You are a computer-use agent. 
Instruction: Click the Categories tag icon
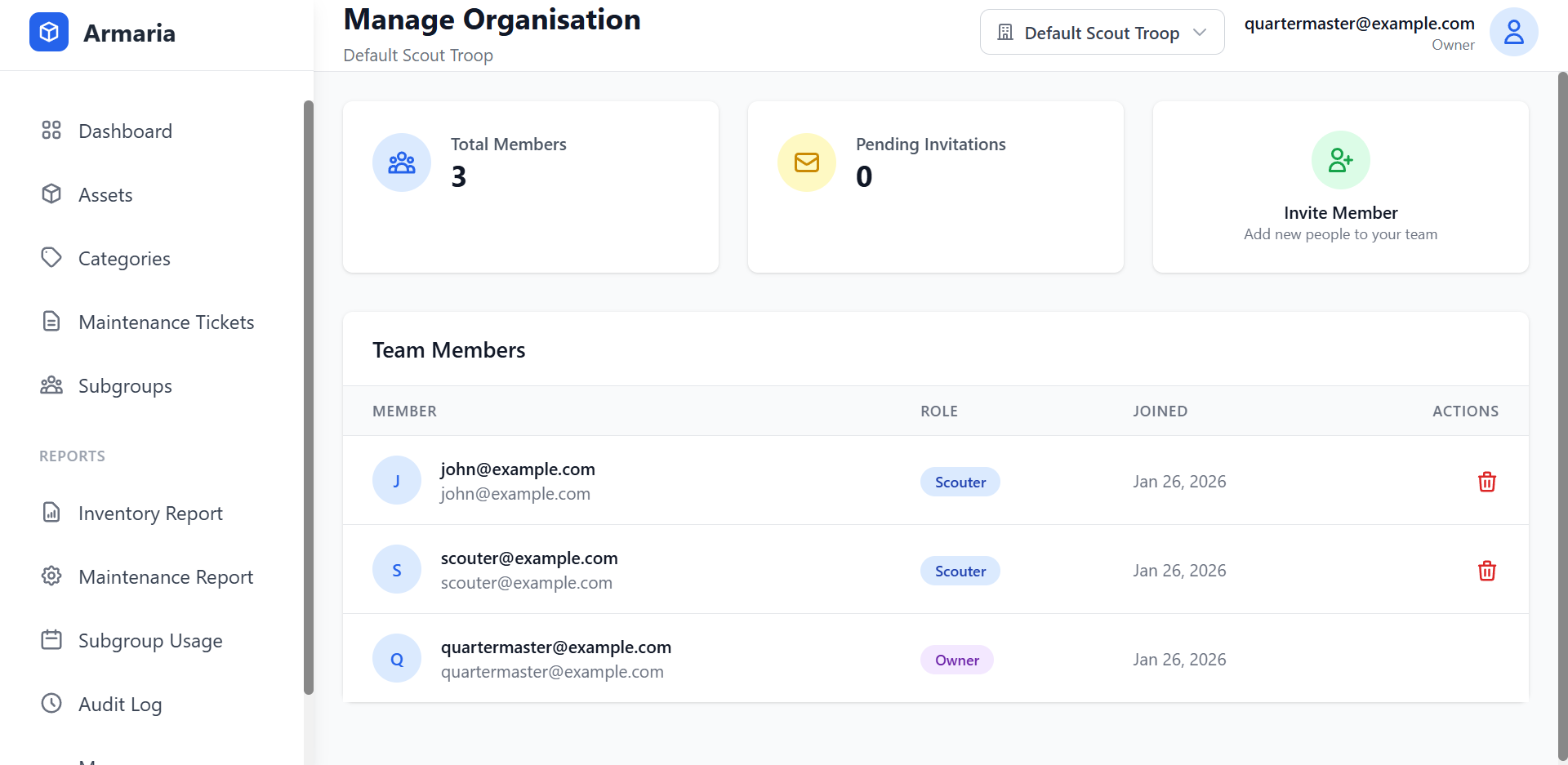point(51,258)
